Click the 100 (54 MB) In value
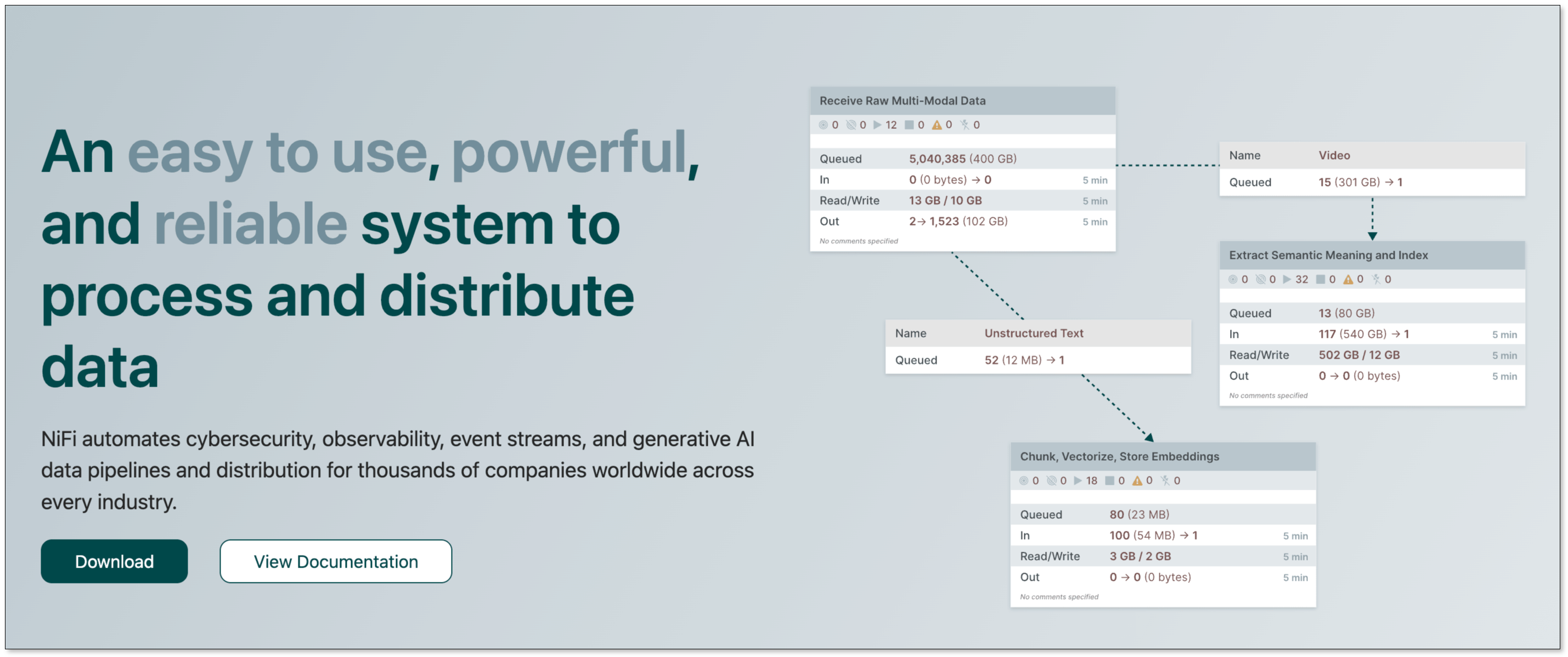Viewport: 1568px width, 657px height. (x=1142, y=535)
